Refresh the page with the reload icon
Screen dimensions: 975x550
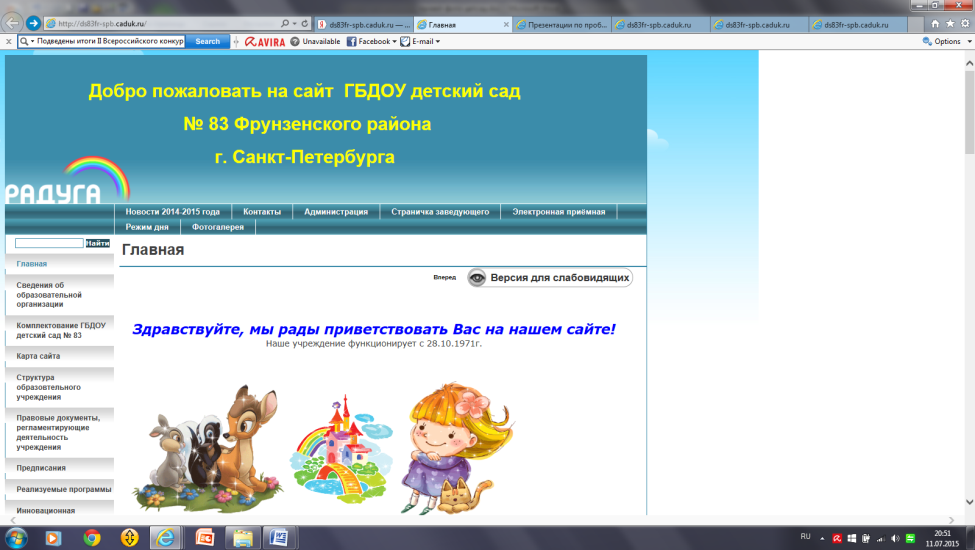(305, 24)
